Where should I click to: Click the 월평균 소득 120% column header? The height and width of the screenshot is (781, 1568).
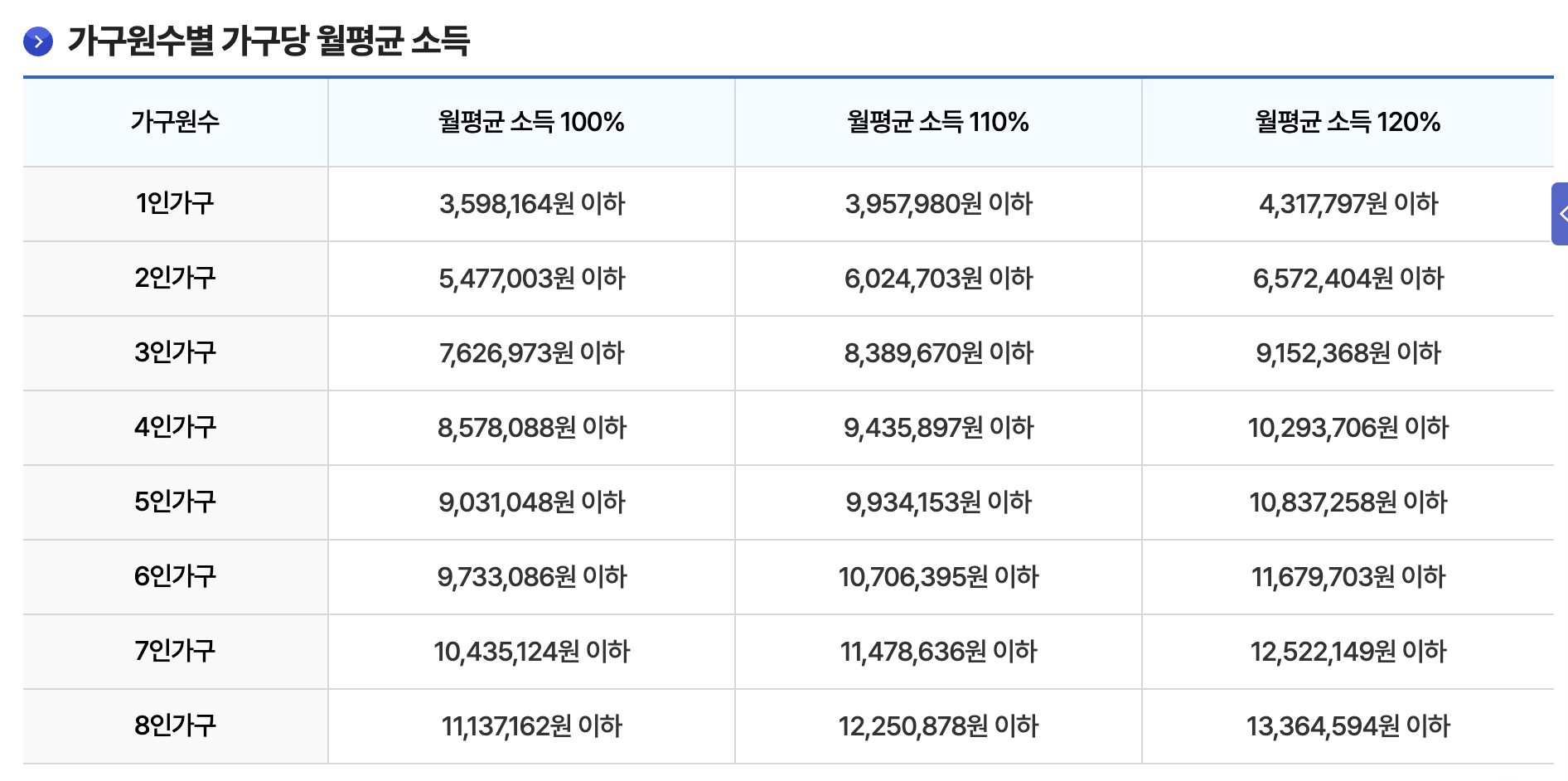point(1348,122)
